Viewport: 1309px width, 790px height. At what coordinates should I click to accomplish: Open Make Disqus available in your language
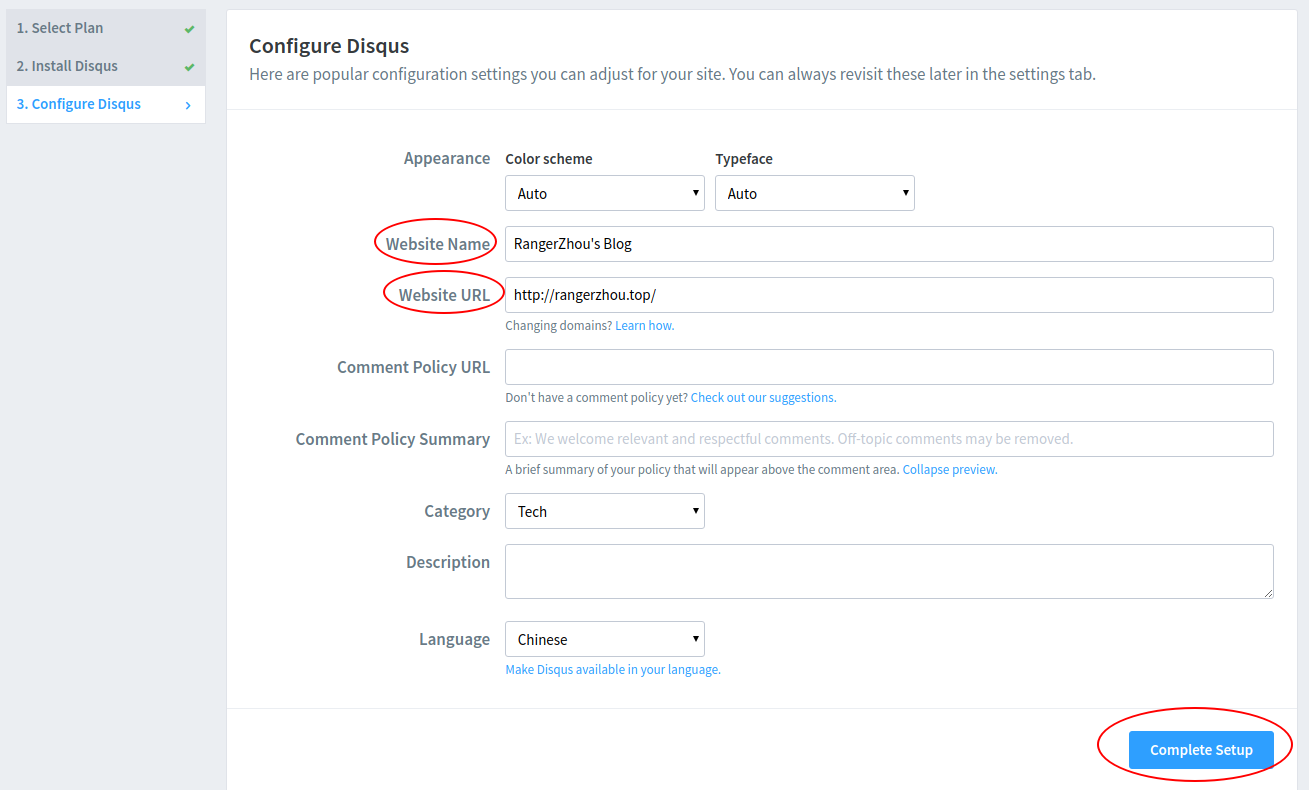(613, 670)
